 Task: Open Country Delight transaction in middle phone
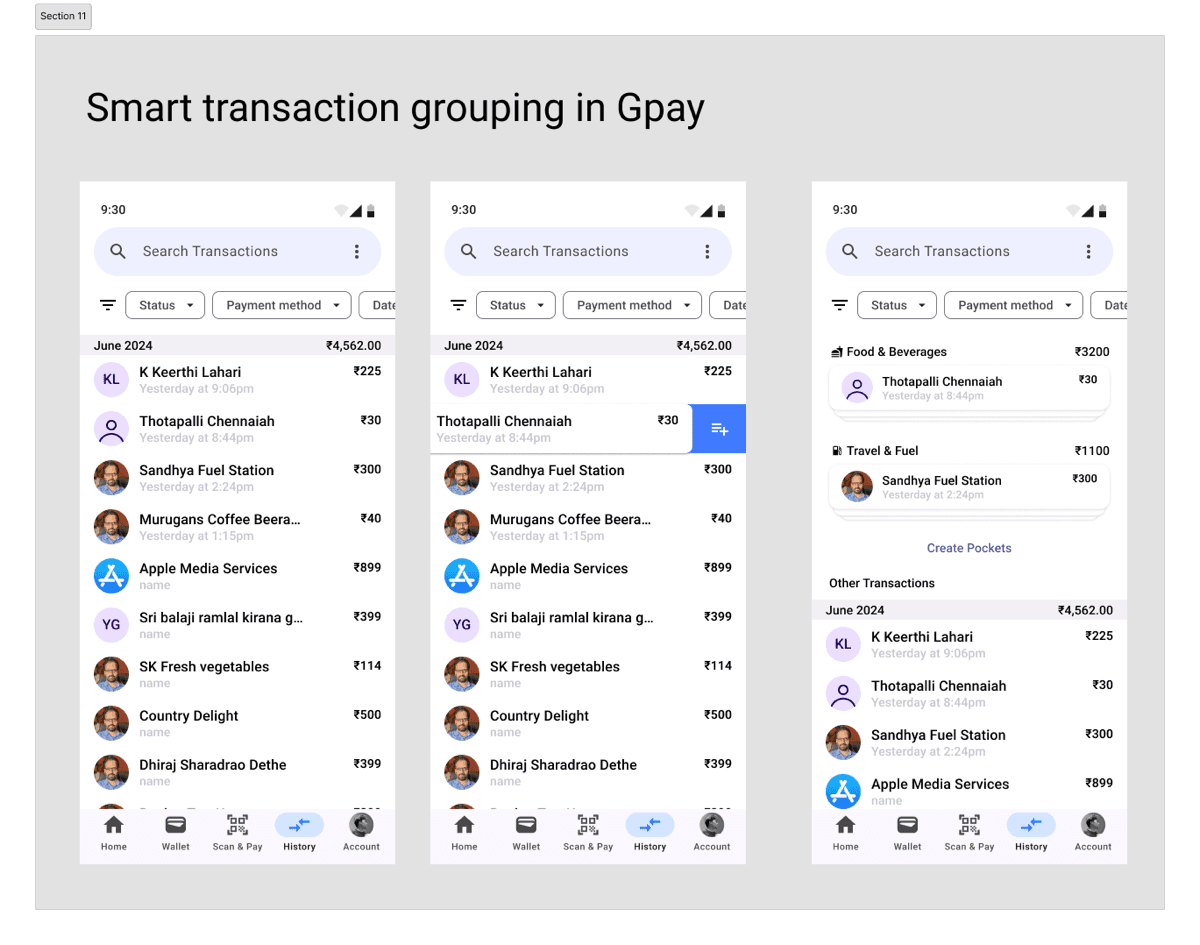point(588,723)
